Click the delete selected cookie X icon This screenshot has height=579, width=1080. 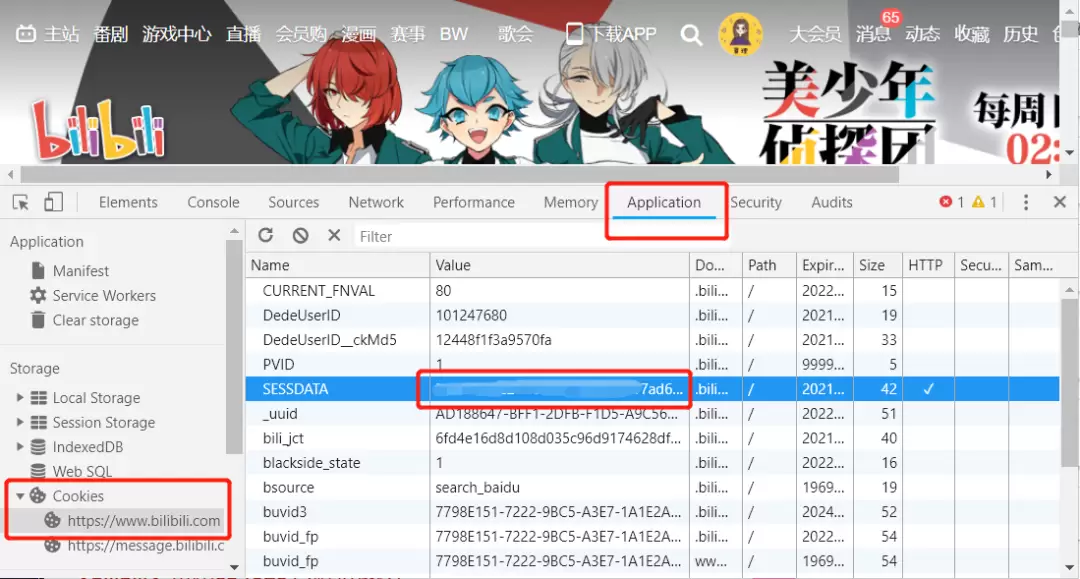coord(334,235)
